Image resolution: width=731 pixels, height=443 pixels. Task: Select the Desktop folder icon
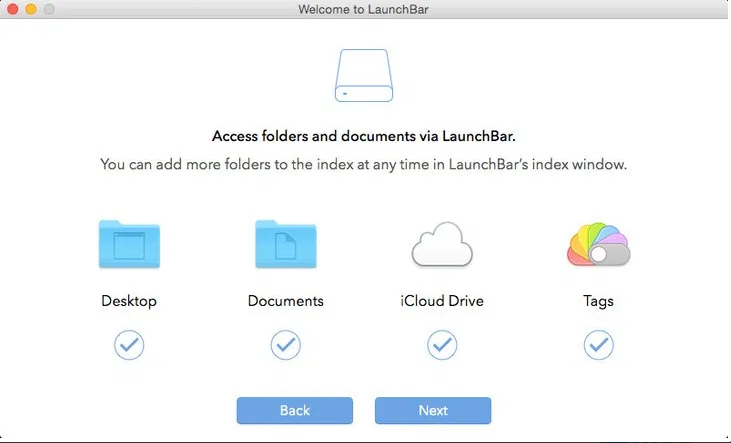pos(129,245)
